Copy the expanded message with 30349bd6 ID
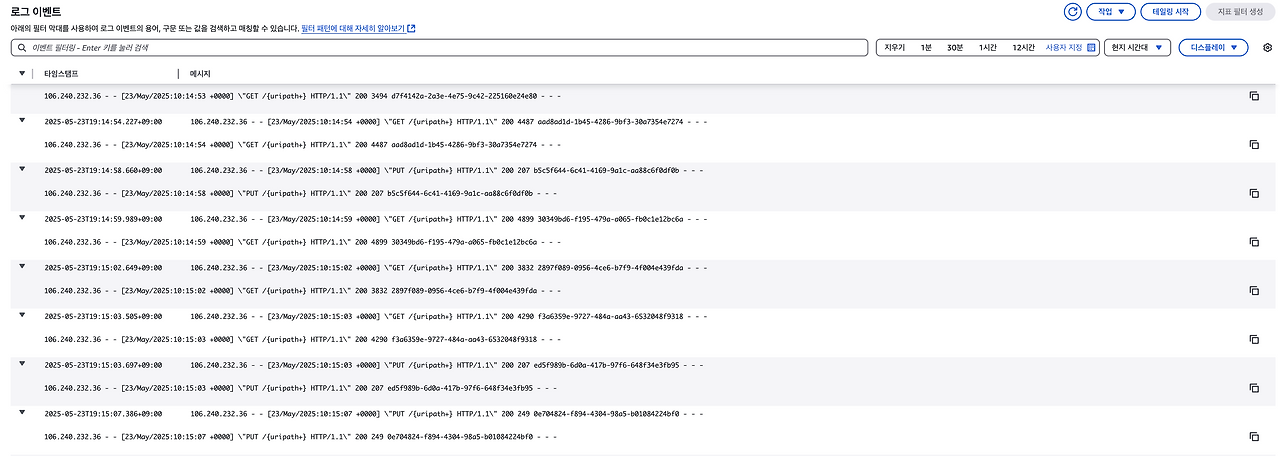Viewport: 1280px width, 456px height. point(1253,242)
